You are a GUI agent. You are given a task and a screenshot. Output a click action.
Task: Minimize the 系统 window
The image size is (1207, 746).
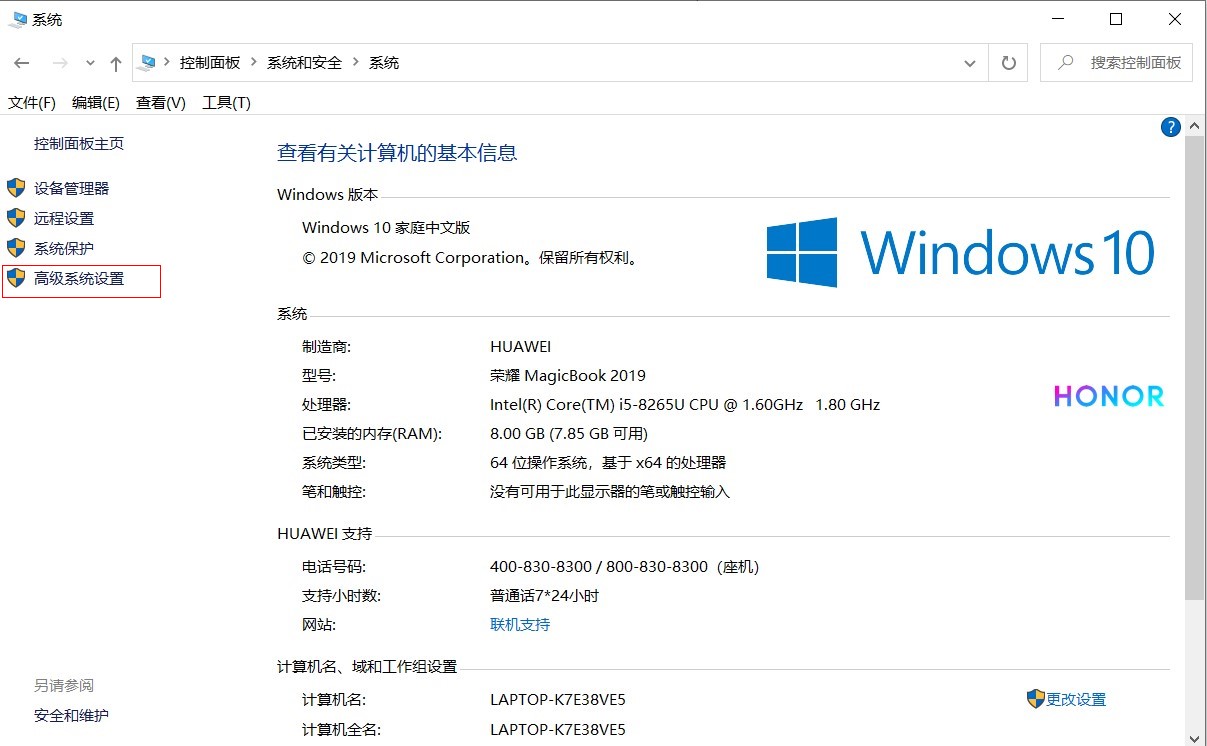(1059, 19)
